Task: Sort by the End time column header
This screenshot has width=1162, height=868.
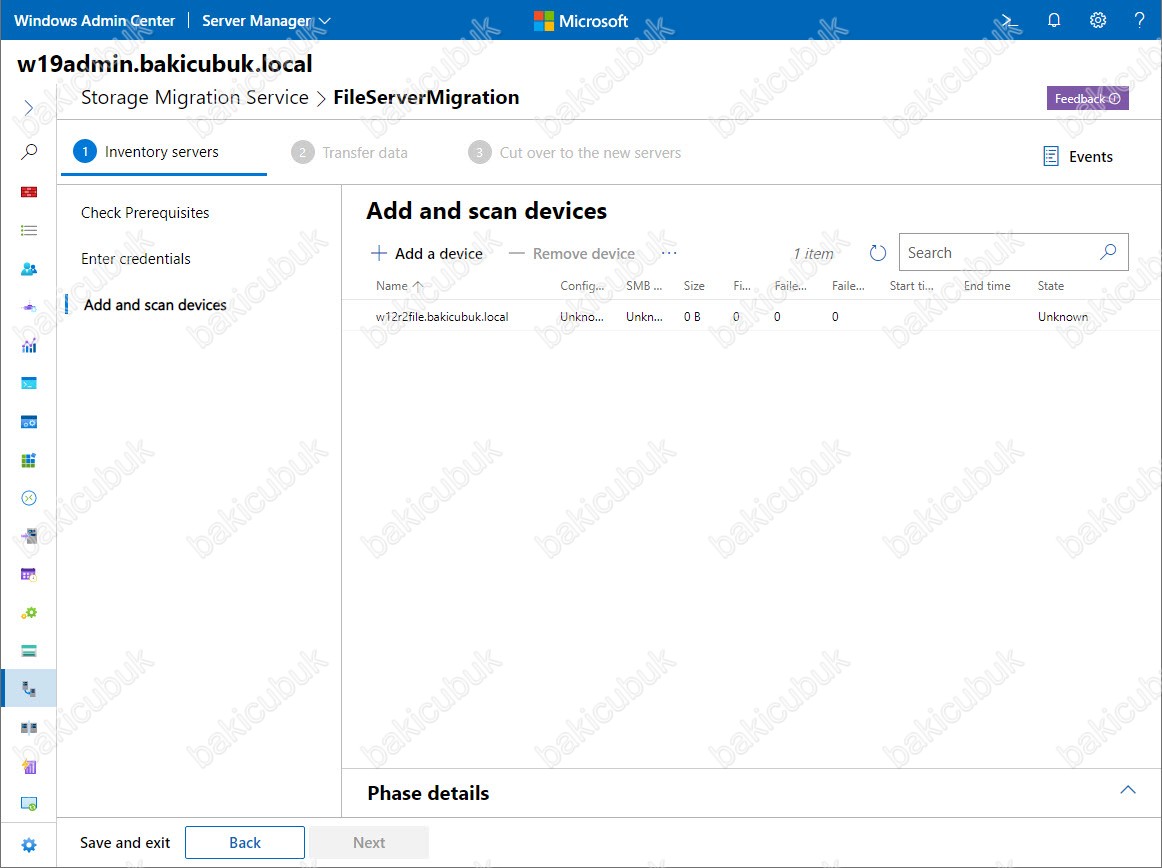Action: click(986, 286)
